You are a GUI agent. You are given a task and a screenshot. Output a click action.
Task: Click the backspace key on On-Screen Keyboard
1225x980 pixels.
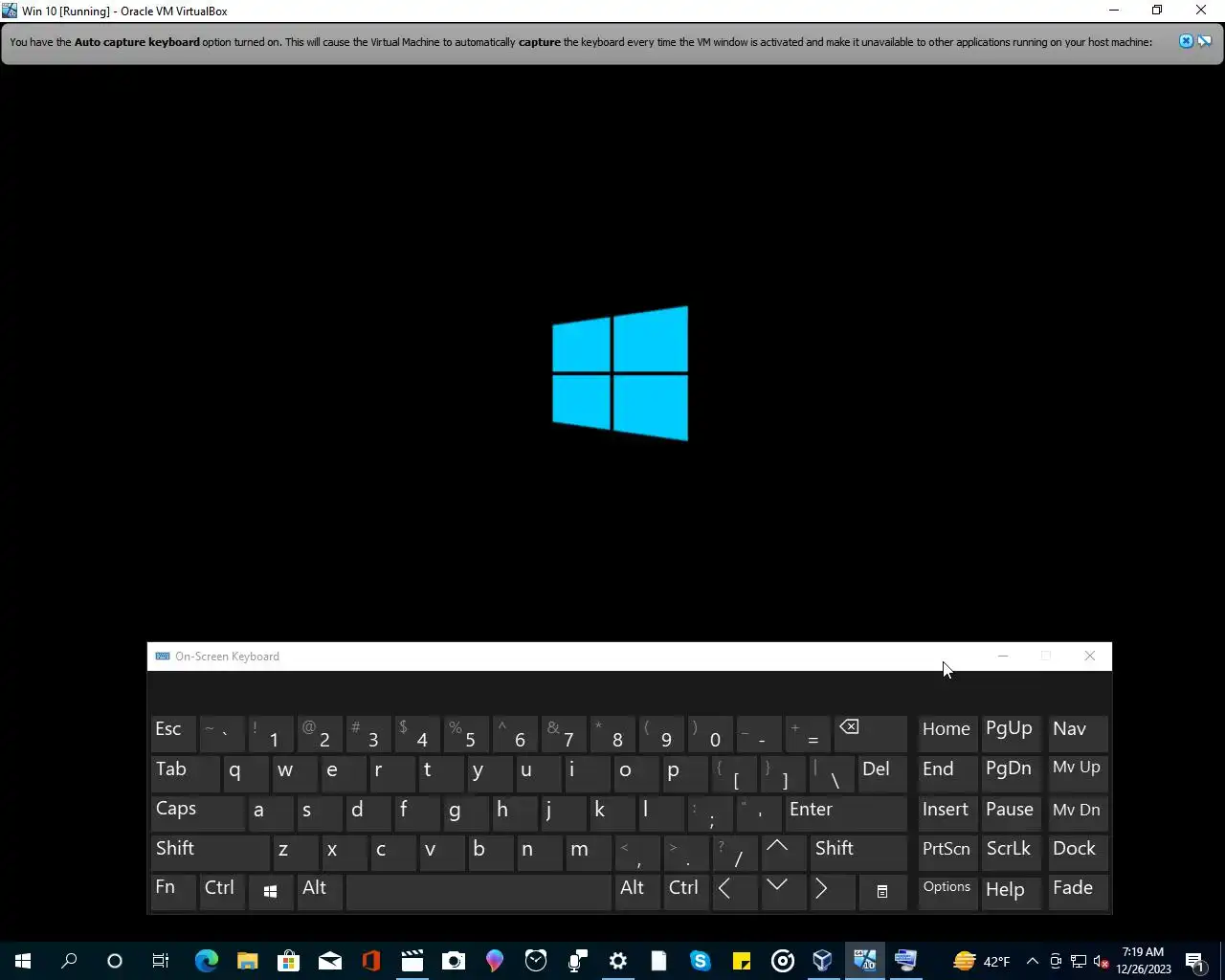[871, 733]
